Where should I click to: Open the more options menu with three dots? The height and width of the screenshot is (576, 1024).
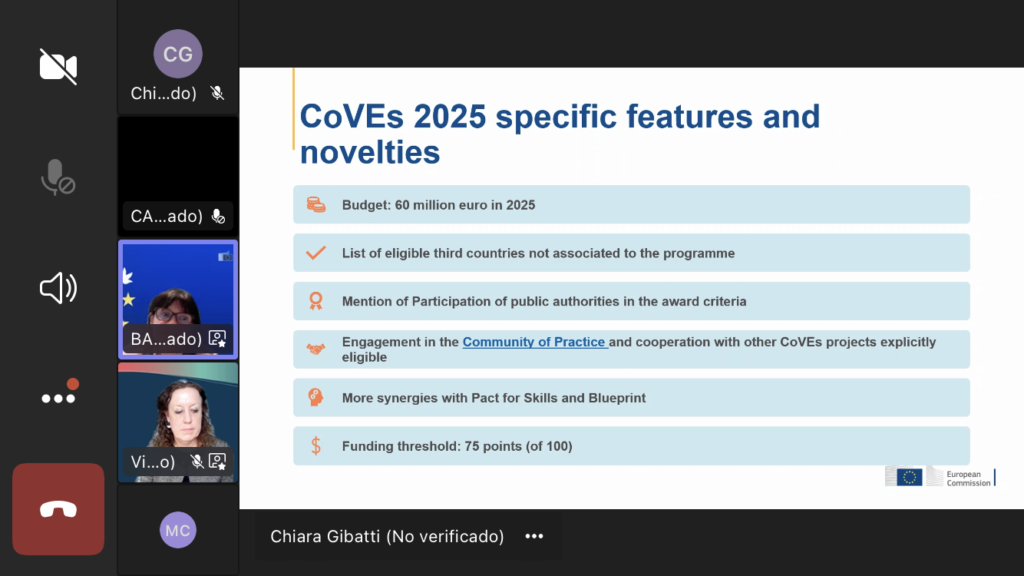point(58,397)
